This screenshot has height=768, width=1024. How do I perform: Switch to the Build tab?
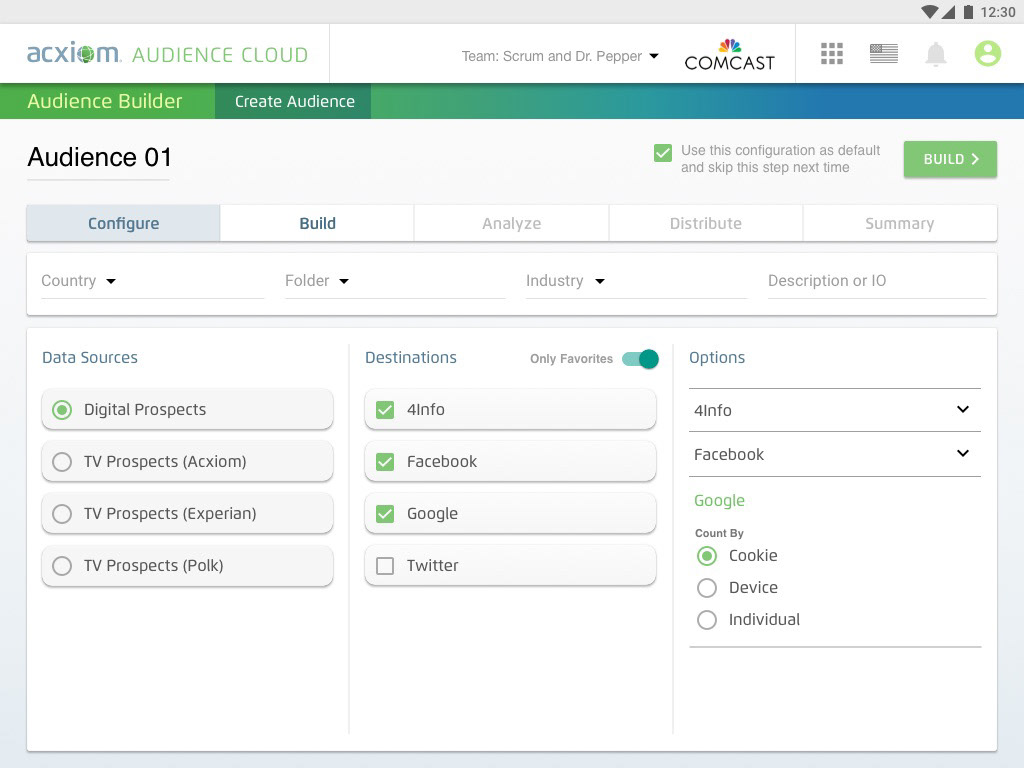[317, 224]
